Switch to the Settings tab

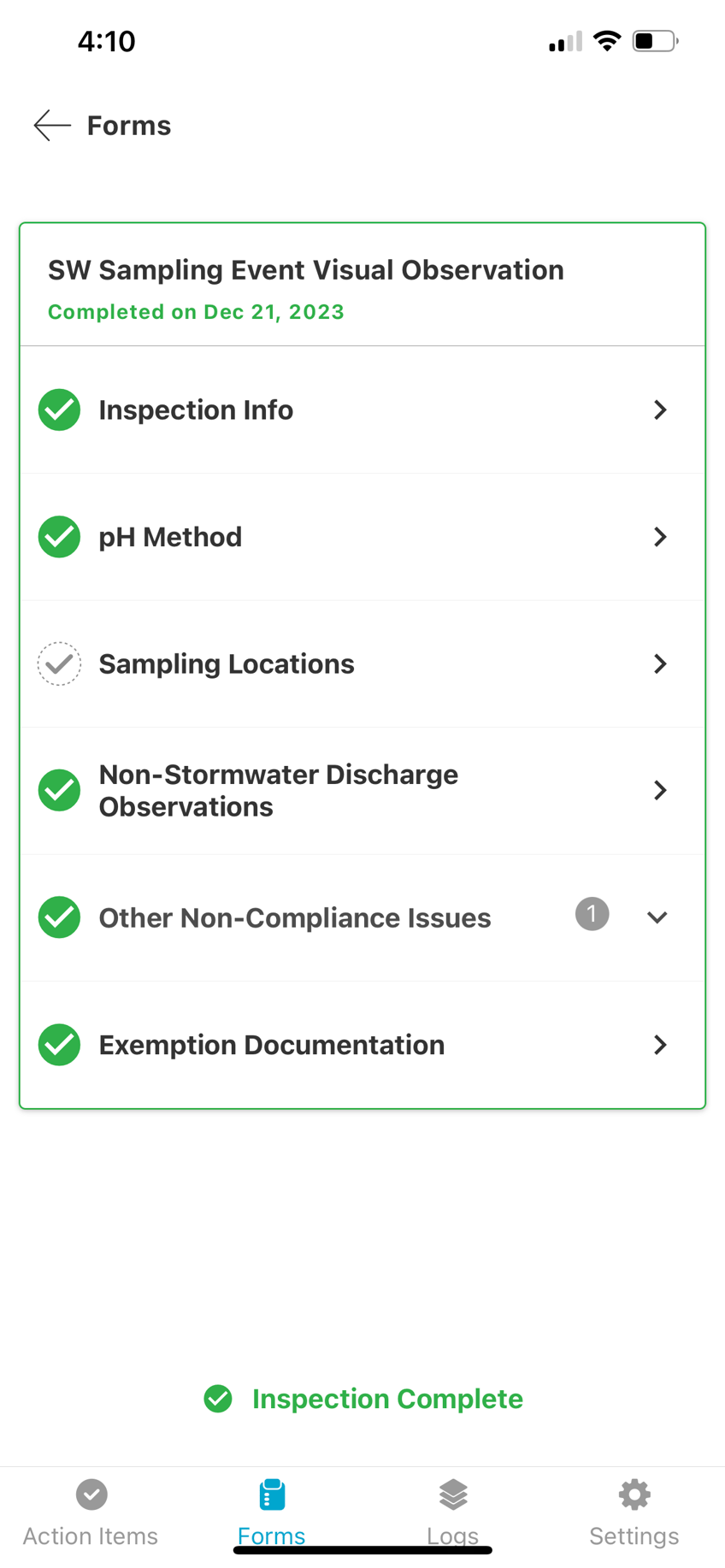tap(634, 1513)
